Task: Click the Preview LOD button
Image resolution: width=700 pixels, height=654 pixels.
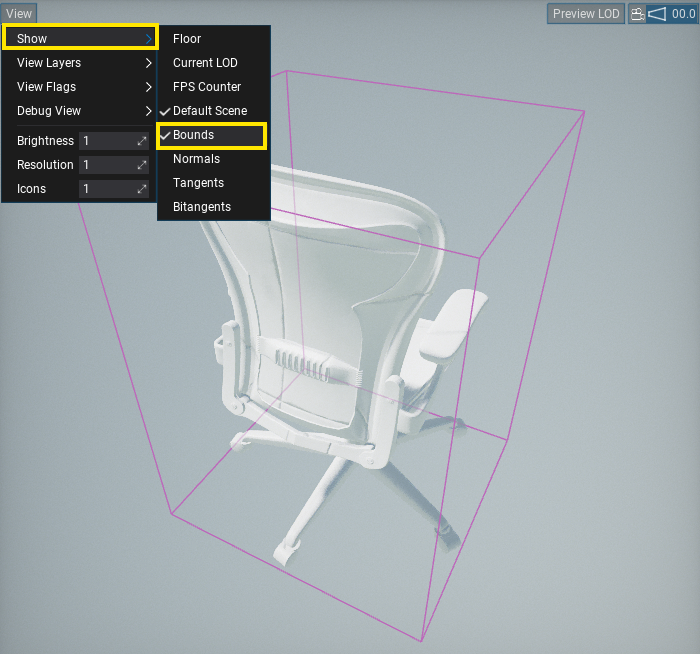Action: pos(586,14)
